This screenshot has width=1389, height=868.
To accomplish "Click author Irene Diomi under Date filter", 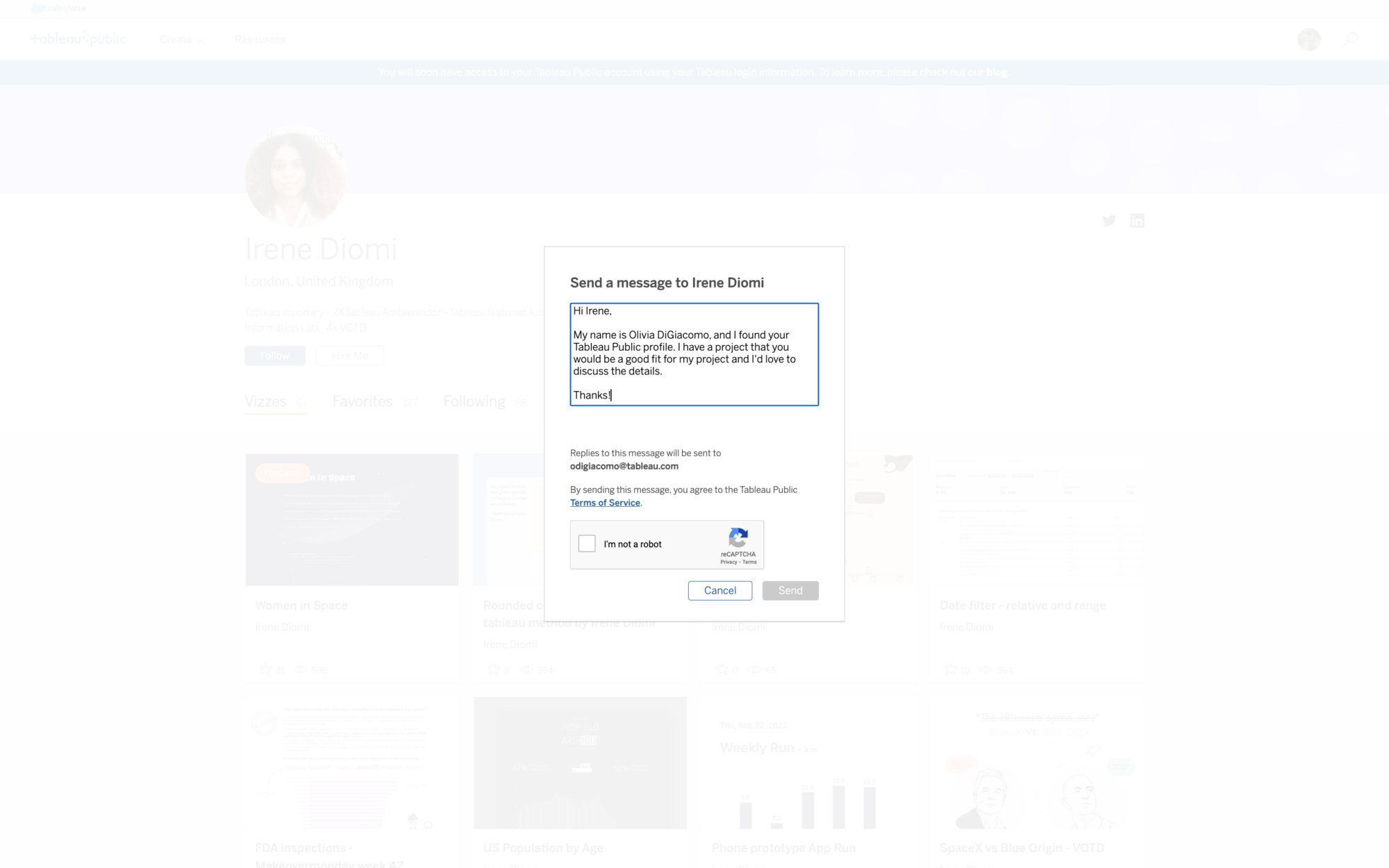I will click(966, 627).
